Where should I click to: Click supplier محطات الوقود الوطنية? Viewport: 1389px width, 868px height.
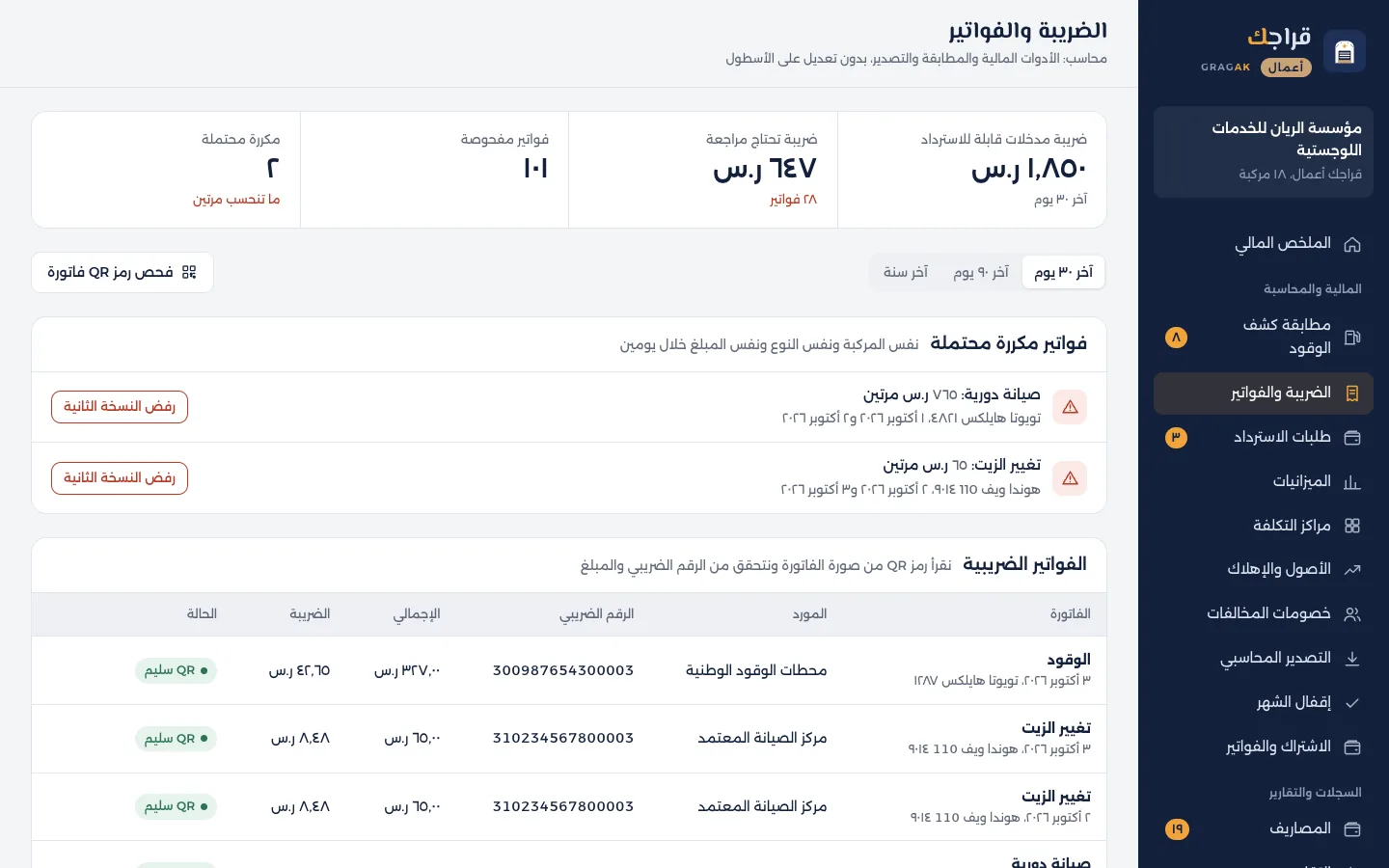click(x=756, y=670)
